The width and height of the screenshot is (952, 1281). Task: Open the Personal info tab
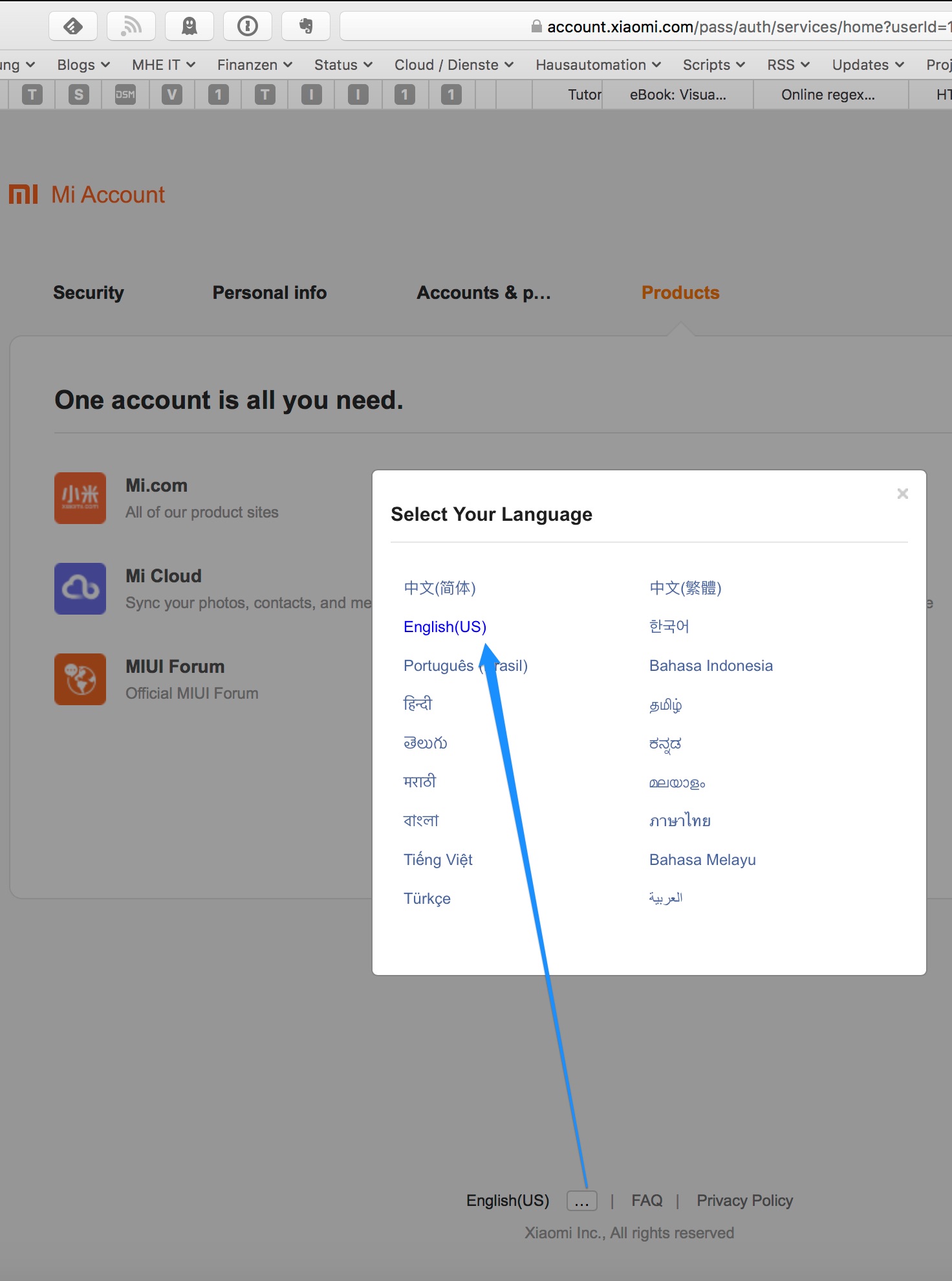pyautogui.click(x=270, y=292)
